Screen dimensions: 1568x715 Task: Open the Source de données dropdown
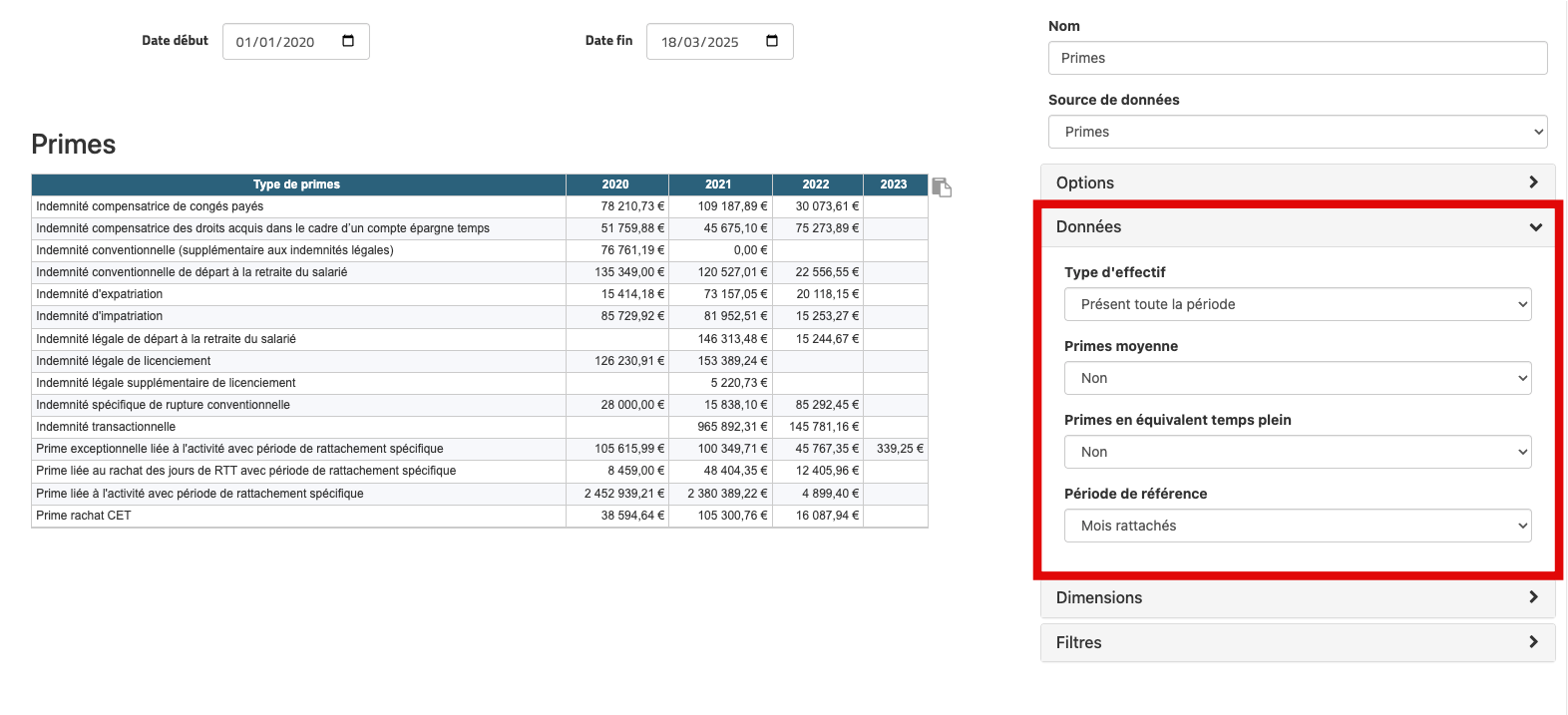click(x=1298, y=132)
